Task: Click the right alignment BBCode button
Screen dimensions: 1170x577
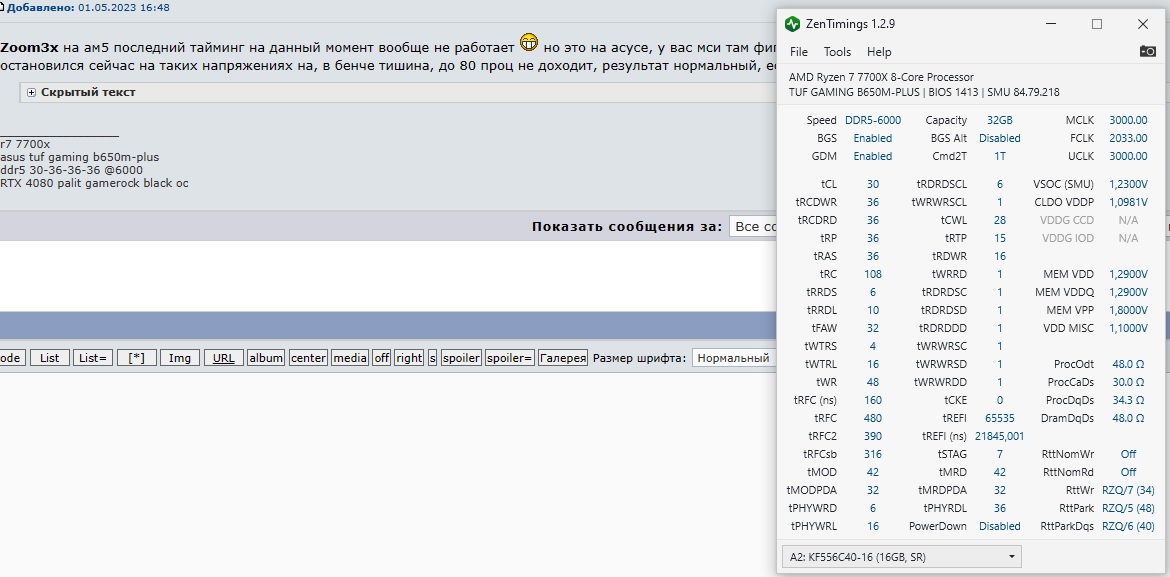Action: (409, 358)
